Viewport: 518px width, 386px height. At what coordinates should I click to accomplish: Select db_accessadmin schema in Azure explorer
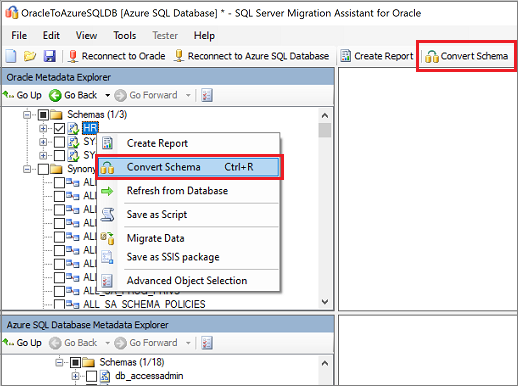click(149, 376)
